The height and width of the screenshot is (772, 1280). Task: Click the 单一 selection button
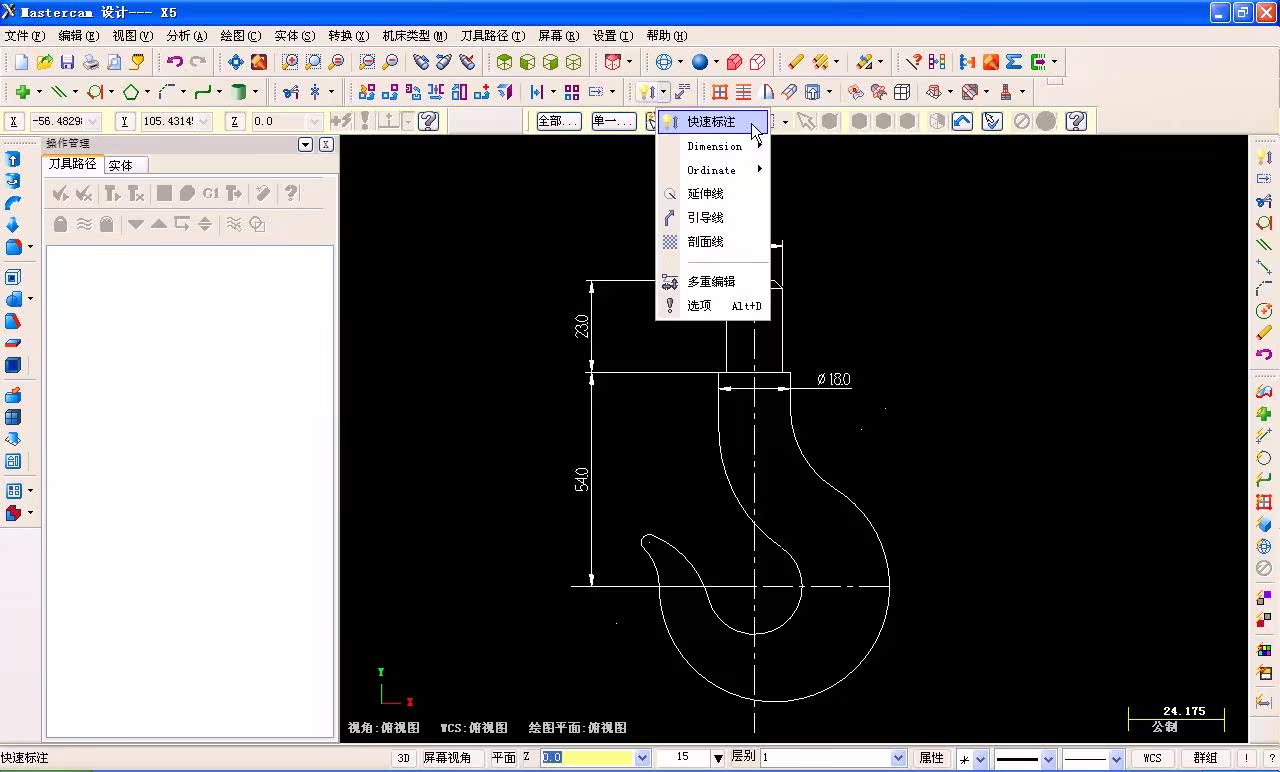(613, 121)
